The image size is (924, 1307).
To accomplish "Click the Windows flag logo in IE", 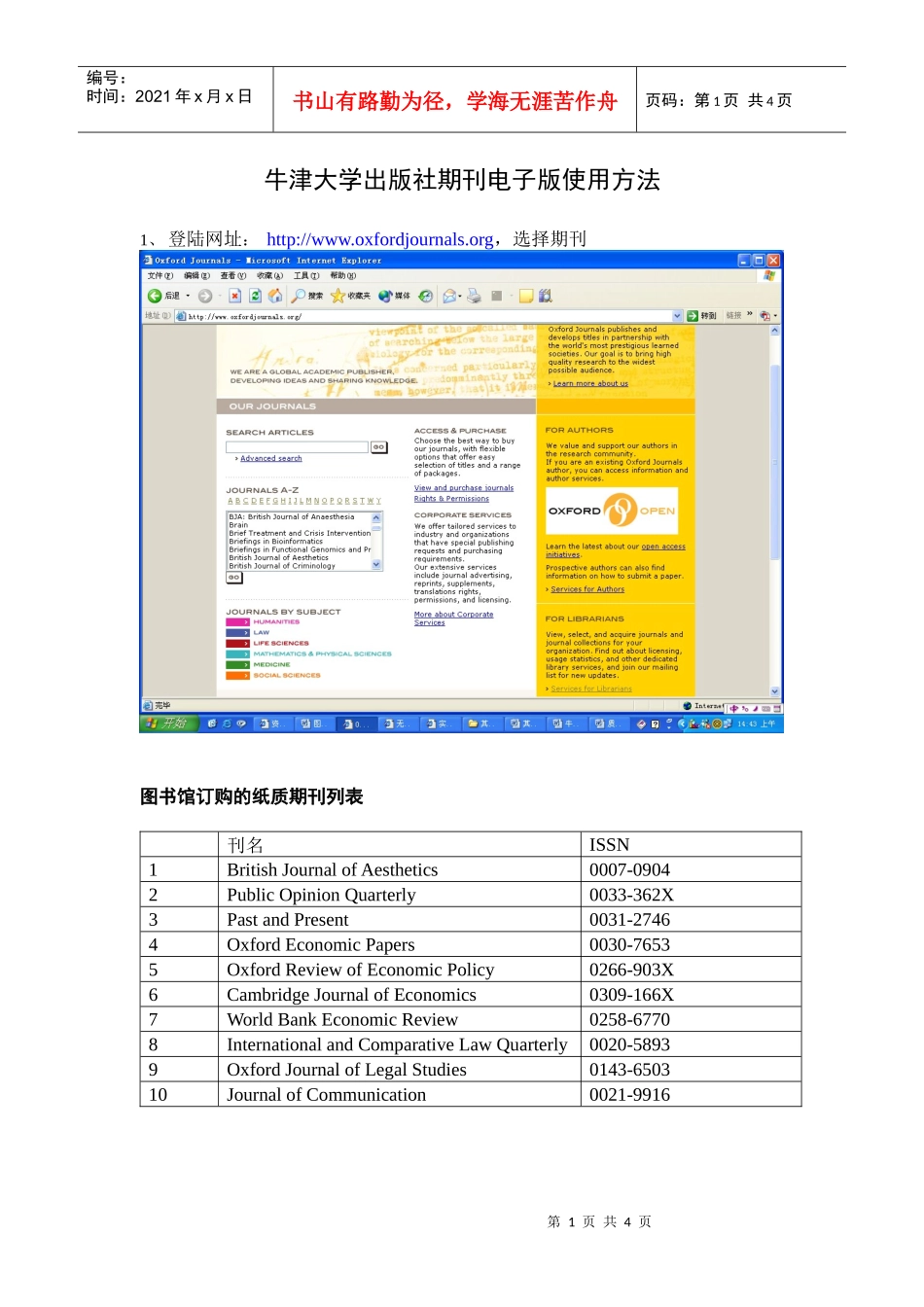I will tap(768, 275).
